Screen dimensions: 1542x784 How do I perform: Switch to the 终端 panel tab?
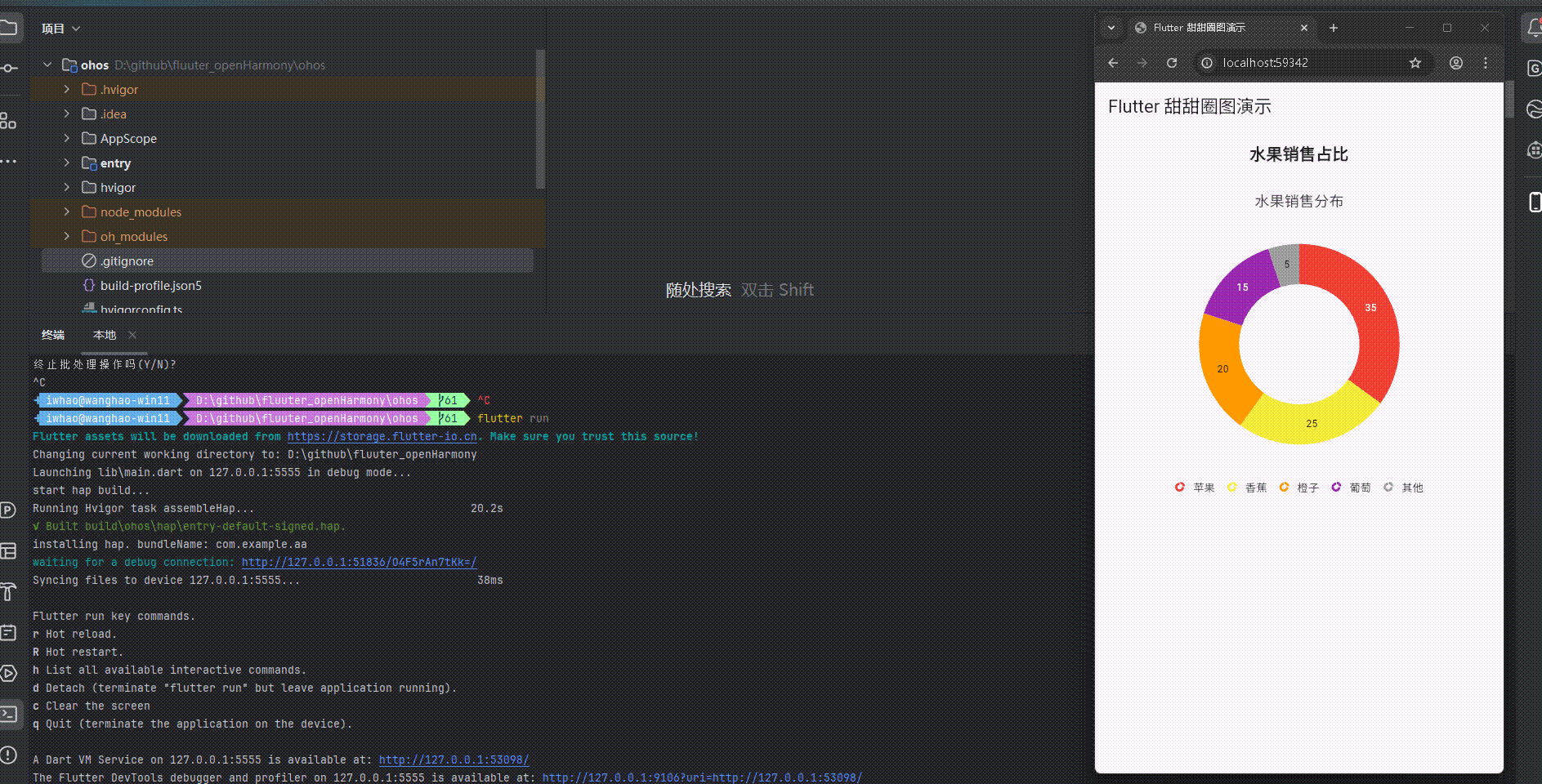pos(53,335)
